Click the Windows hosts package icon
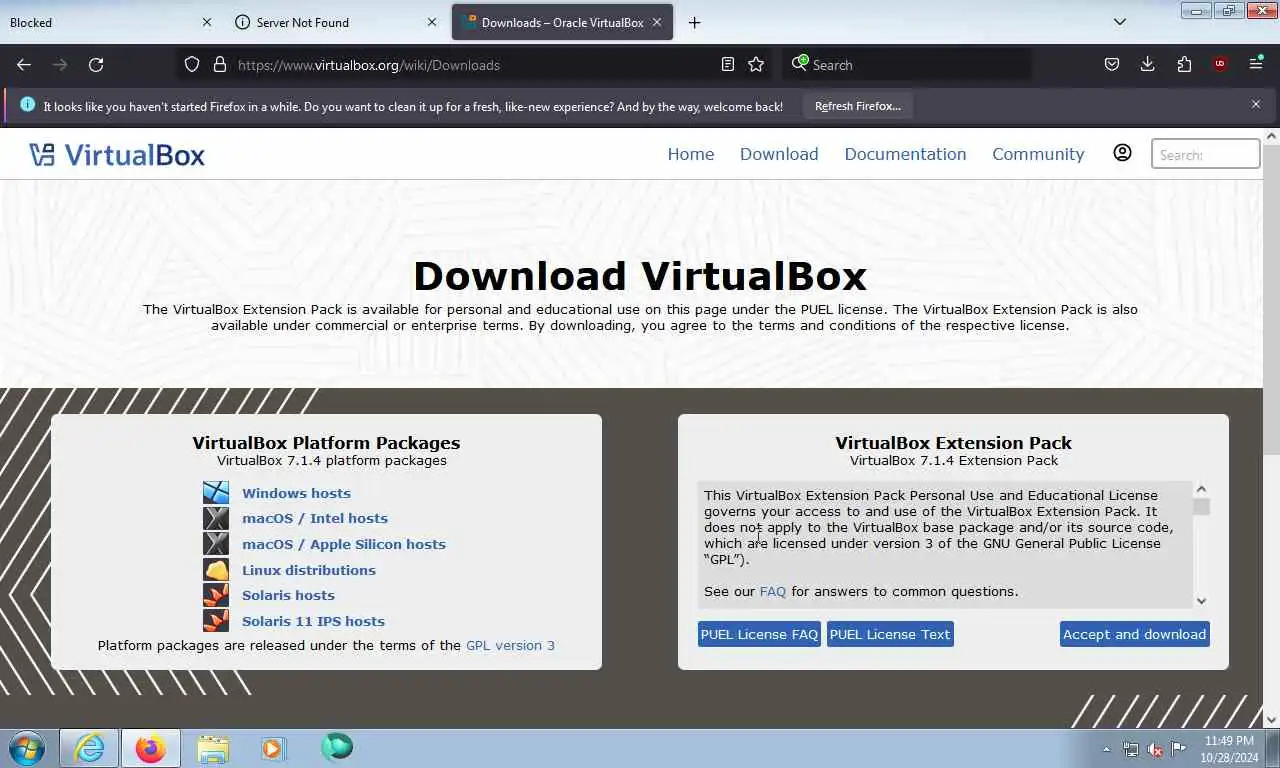 (x=216, y=493)
